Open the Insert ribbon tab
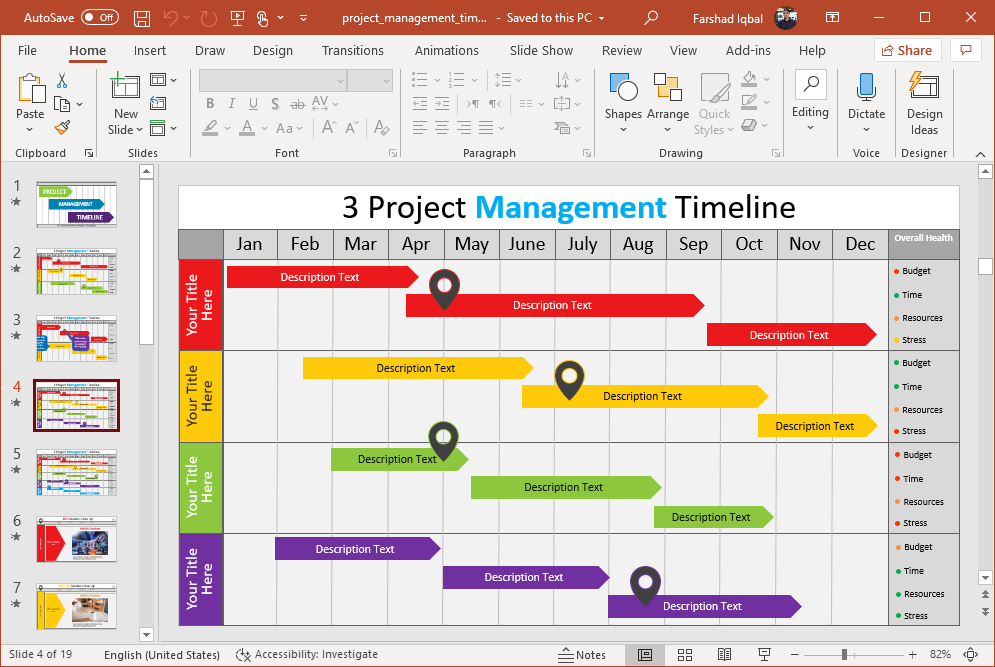 (150, 50)
